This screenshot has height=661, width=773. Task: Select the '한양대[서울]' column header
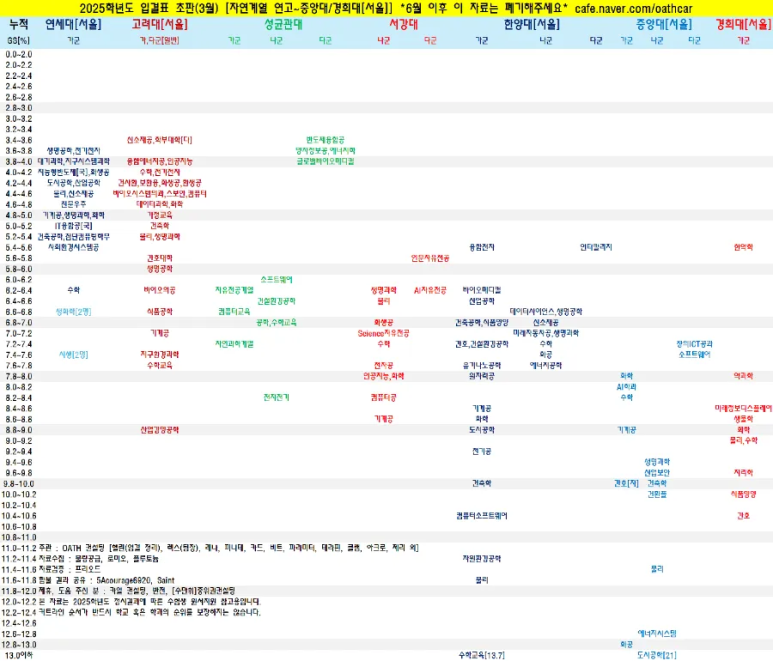532,24
